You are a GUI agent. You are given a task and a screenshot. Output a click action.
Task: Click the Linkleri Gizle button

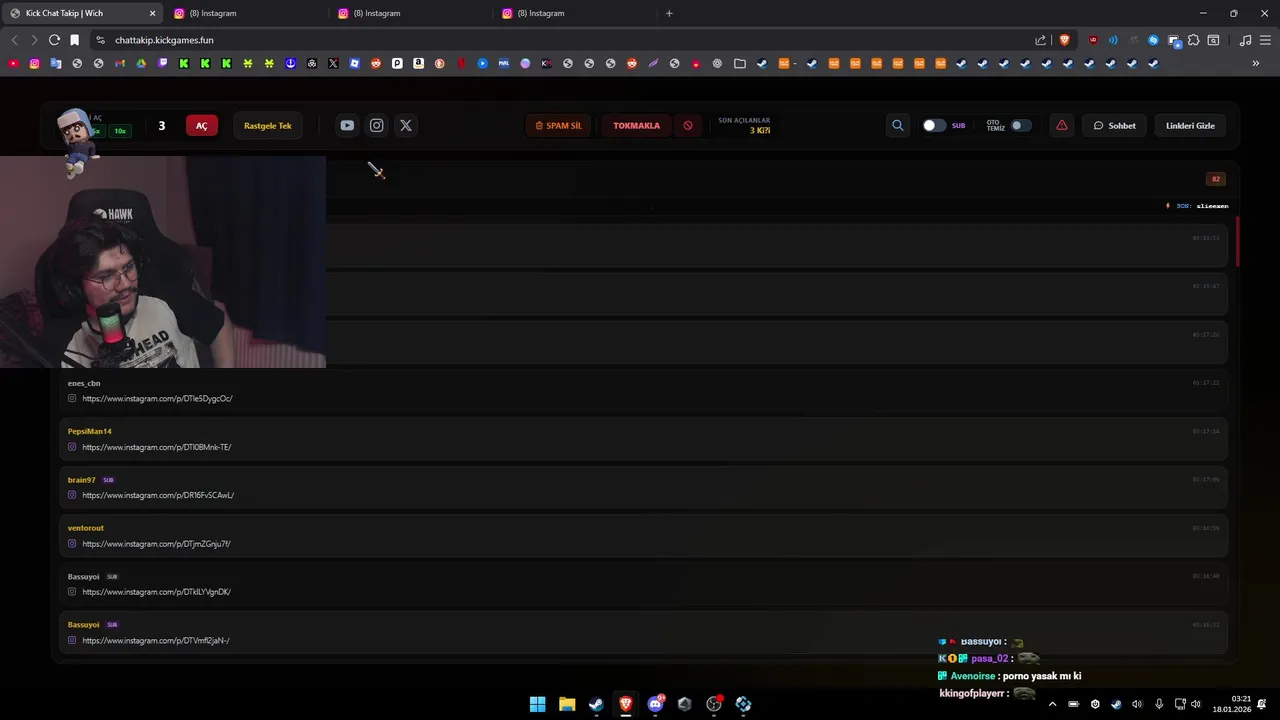click(x=1190, y=125)
